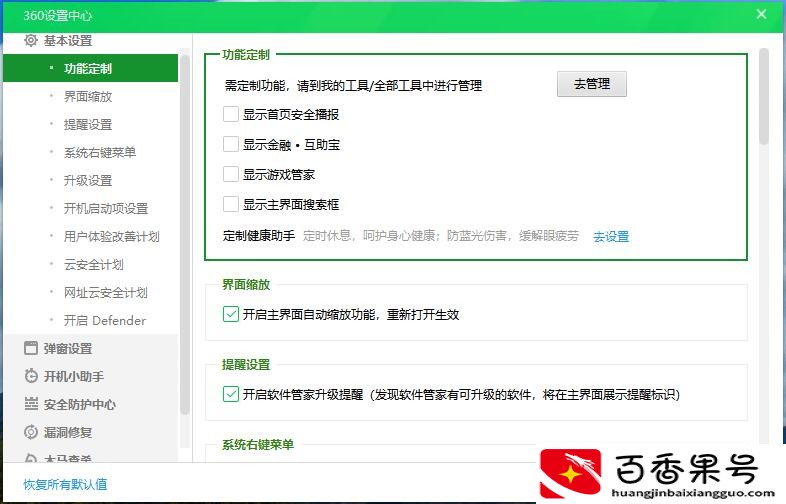Close the 360设置中心 window
Image resolution: width=786 pixels, height=504 pixels.
tap(761, 14)
